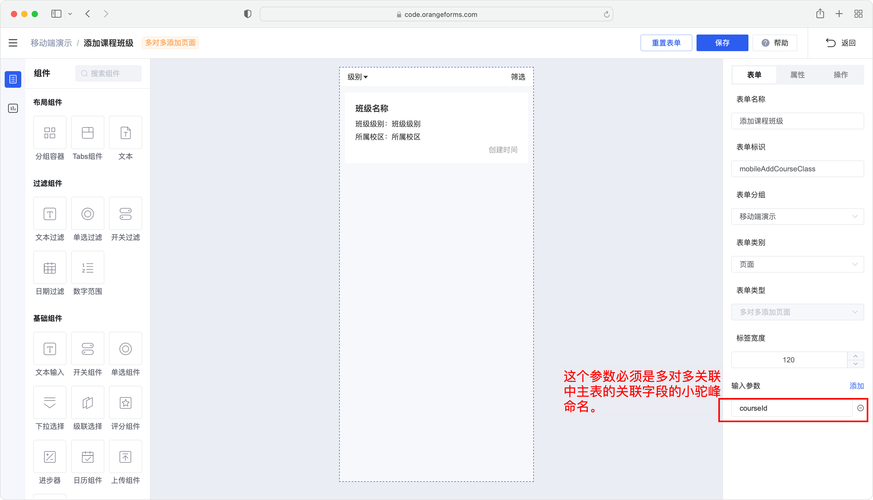873x500 pixels.
Task: Open the 表单类型 dropdown
Action: 797,312
